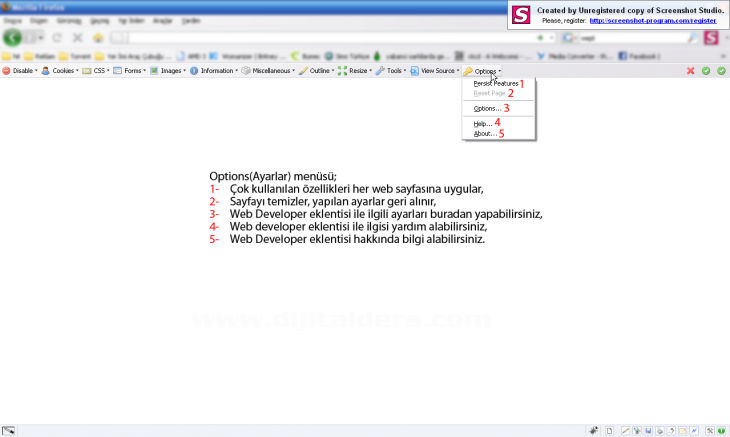Choose Options... in the dropdown menu
Viewport: 730px width, 437px height.
click(x=487, y=108)
